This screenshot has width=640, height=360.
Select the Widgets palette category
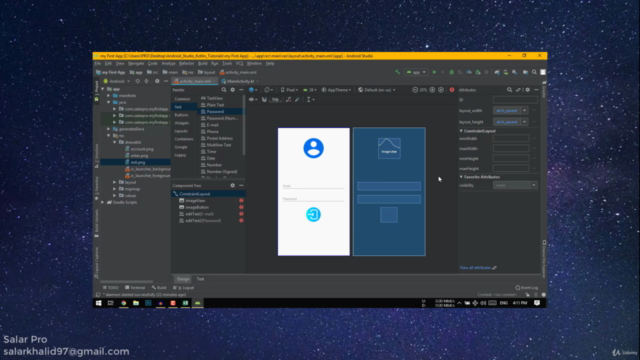(x=182, y=123)
